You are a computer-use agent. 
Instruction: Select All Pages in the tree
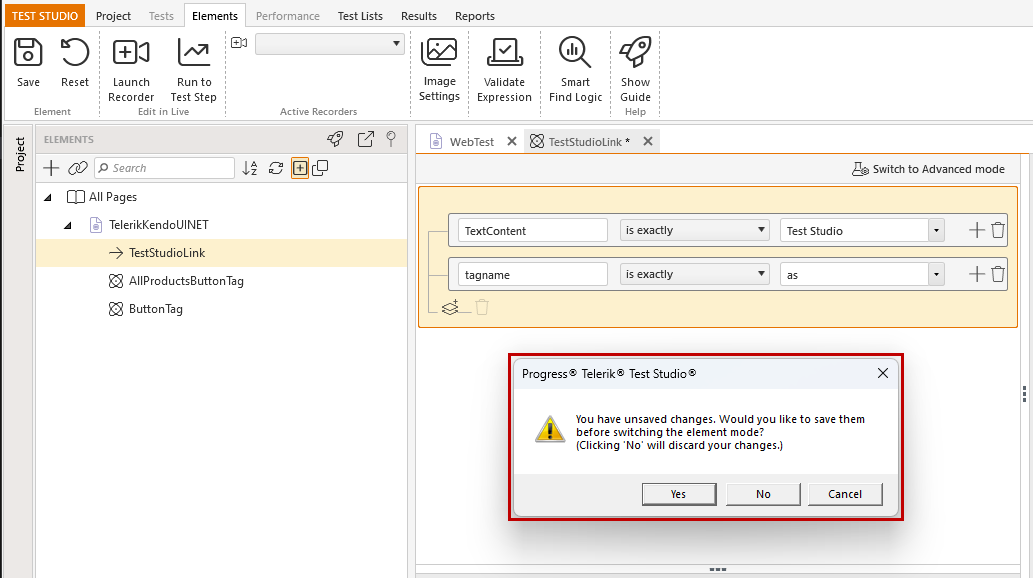(113, 197)
